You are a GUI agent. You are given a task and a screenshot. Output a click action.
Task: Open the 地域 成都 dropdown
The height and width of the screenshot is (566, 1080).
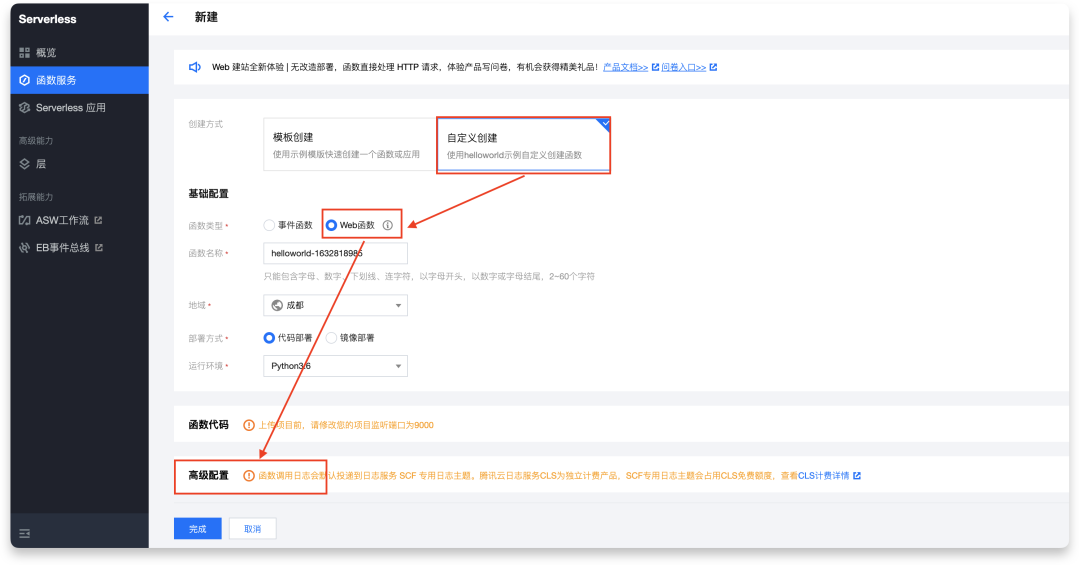(335, 305)
